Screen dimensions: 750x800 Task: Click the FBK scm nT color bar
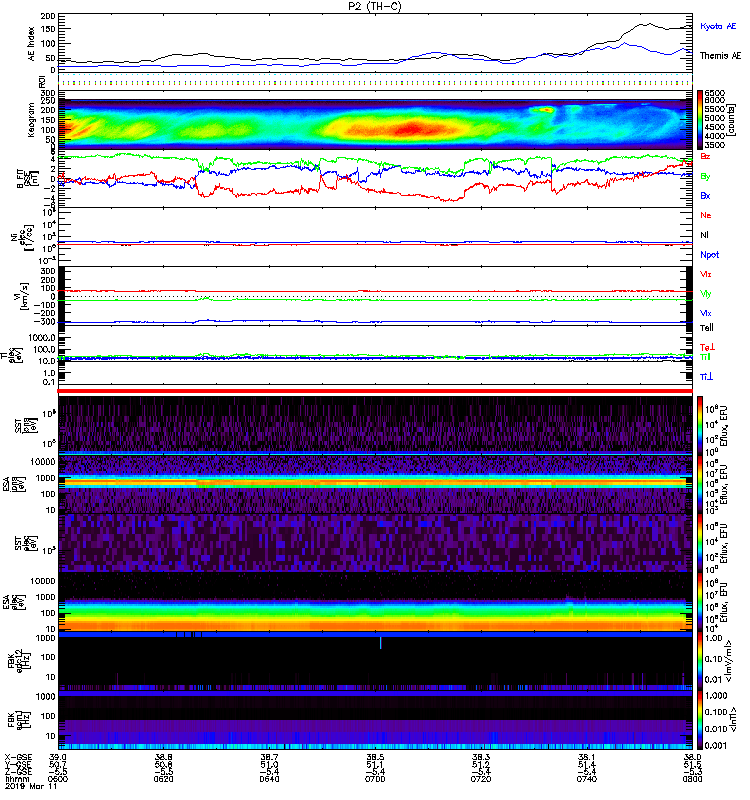point(701,720)
